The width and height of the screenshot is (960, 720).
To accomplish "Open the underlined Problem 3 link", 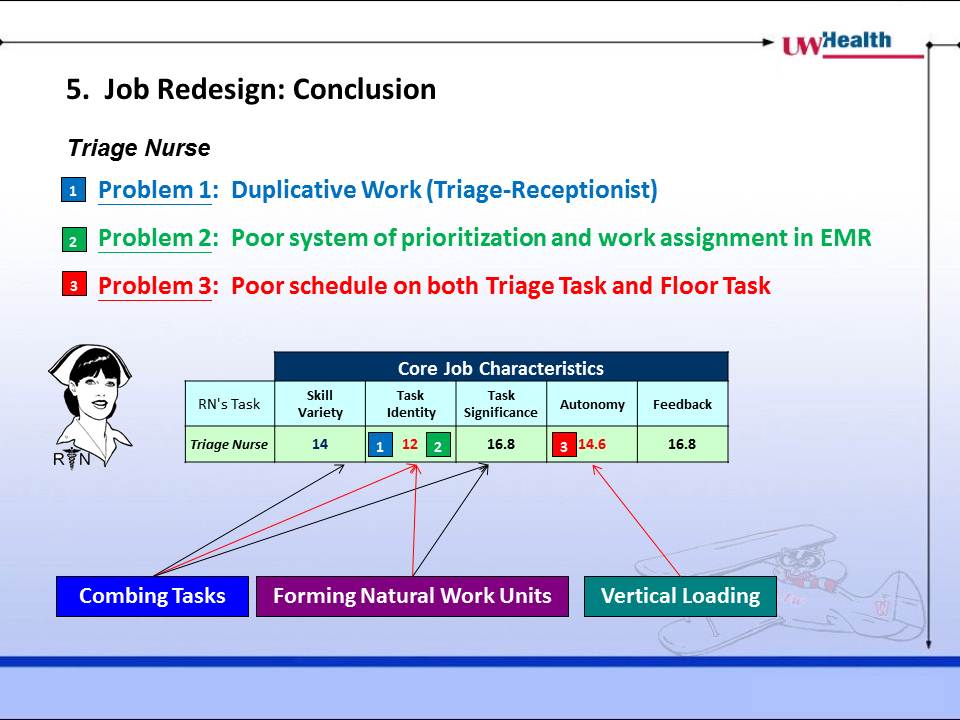I will (x=155, y=286).
